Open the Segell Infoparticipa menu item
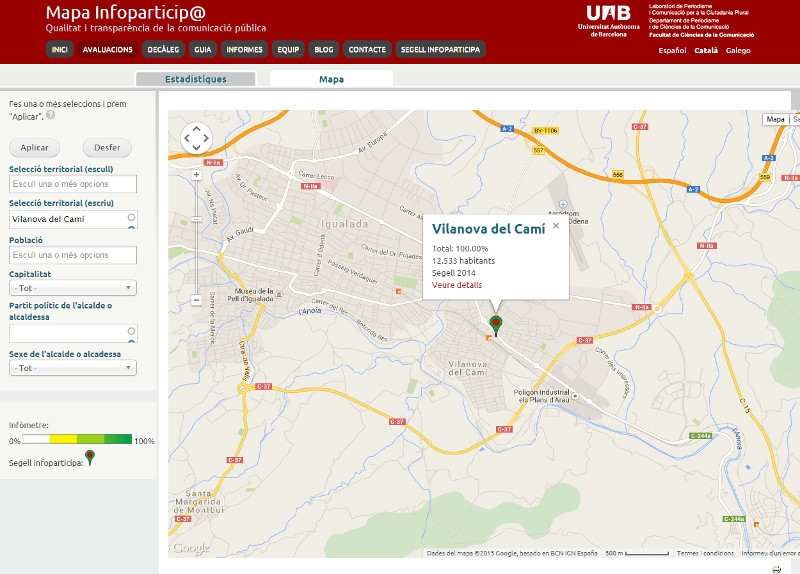This screenshot has height=574, width=800. [439, 49]
